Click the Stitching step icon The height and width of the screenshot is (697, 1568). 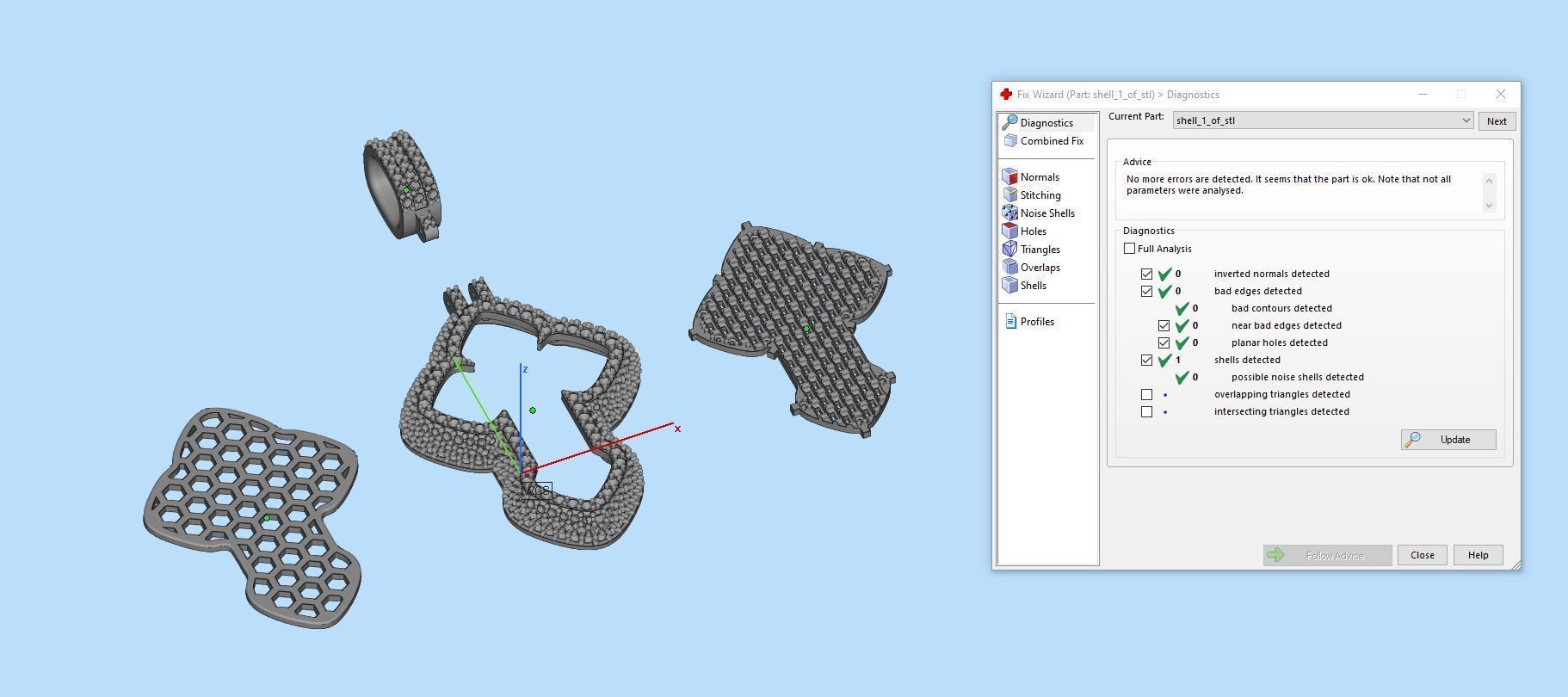tap(1010, 195)
